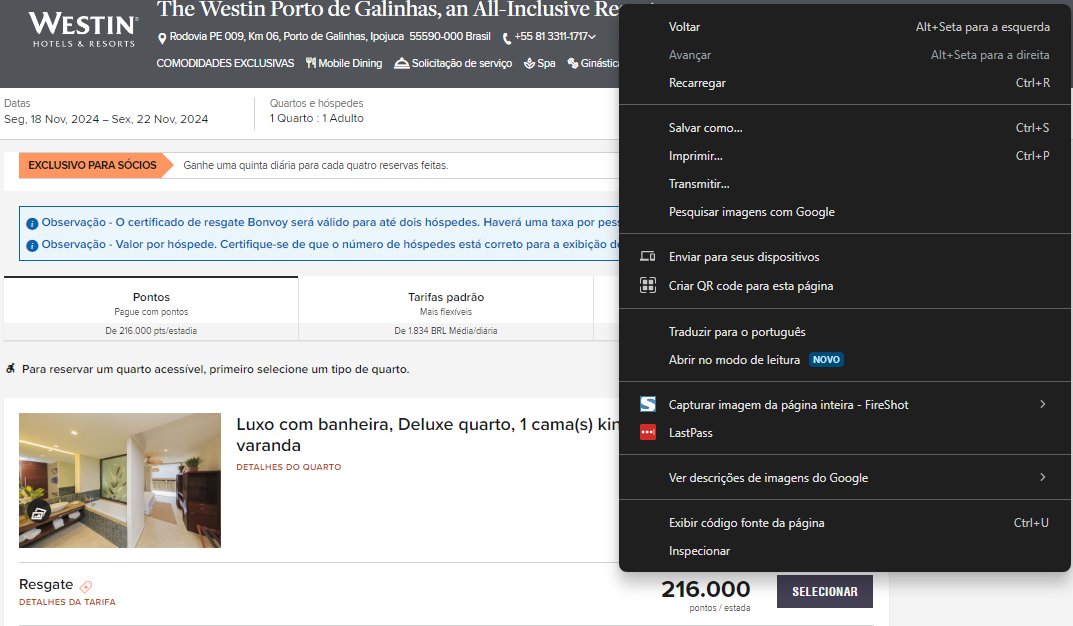Click the hotel phone number +55 81 3311-1717

click(x=551, y=36)
